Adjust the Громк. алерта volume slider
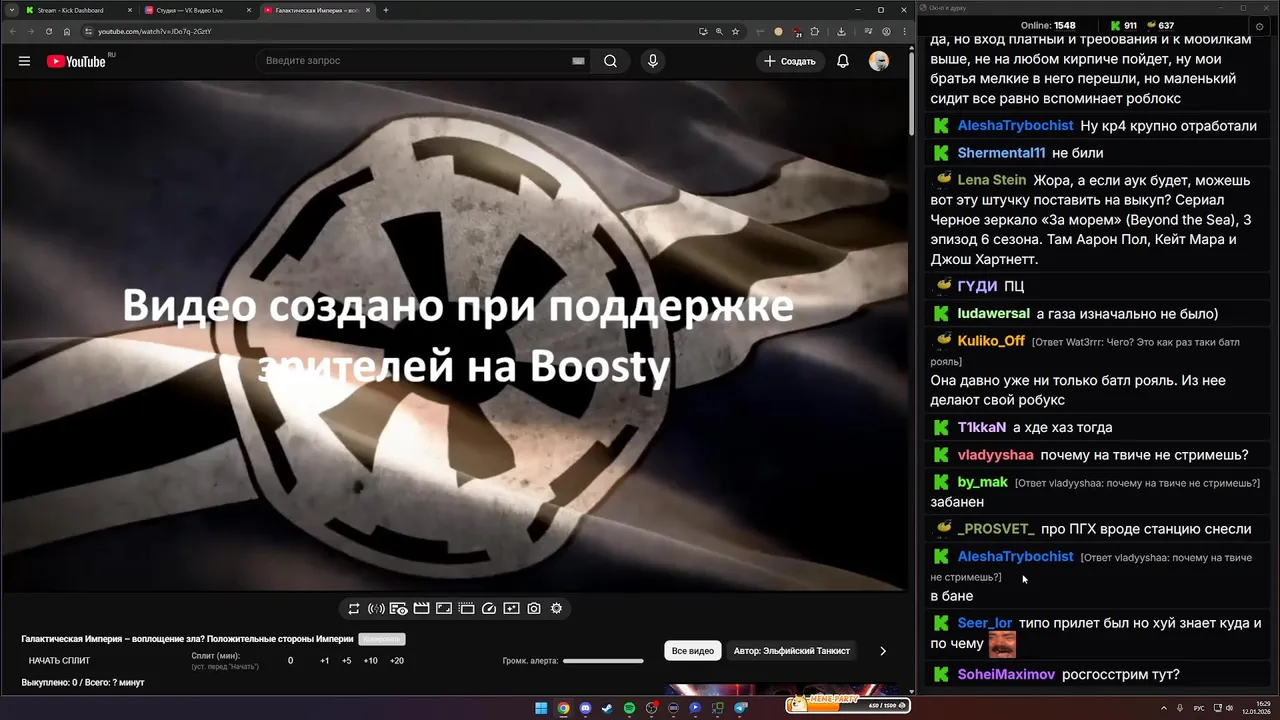The width and height of the screenshot is (1280, 720). (603, 661)
